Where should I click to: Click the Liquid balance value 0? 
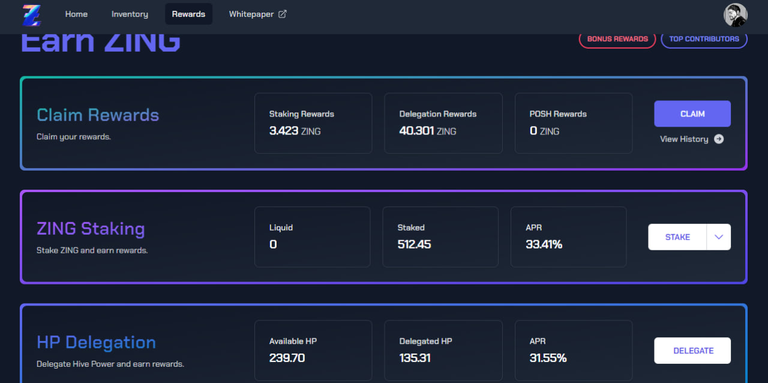click(x=273, y=244)
